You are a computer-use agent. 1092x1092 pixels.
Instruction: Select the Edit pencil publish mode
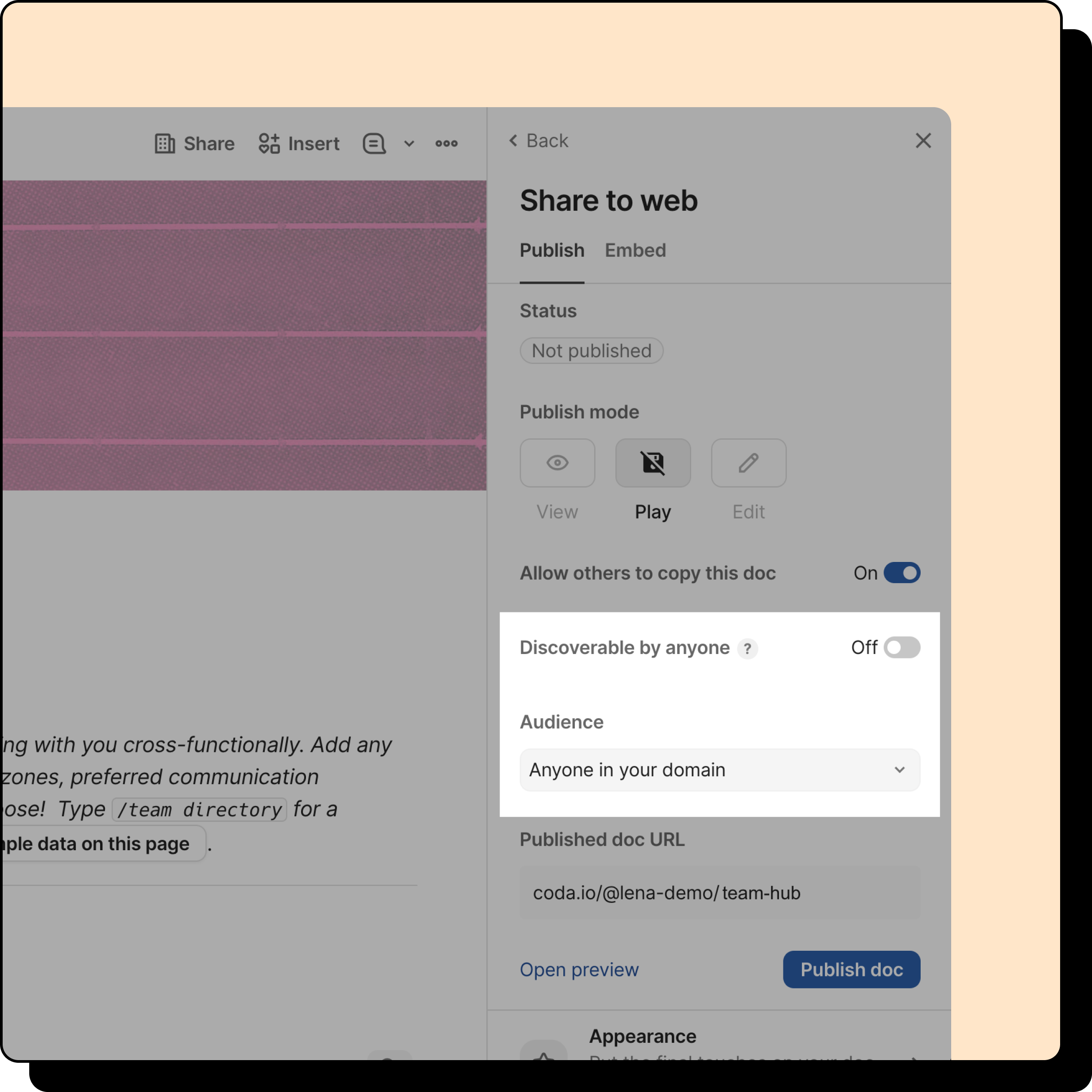[x=748, y=463]
